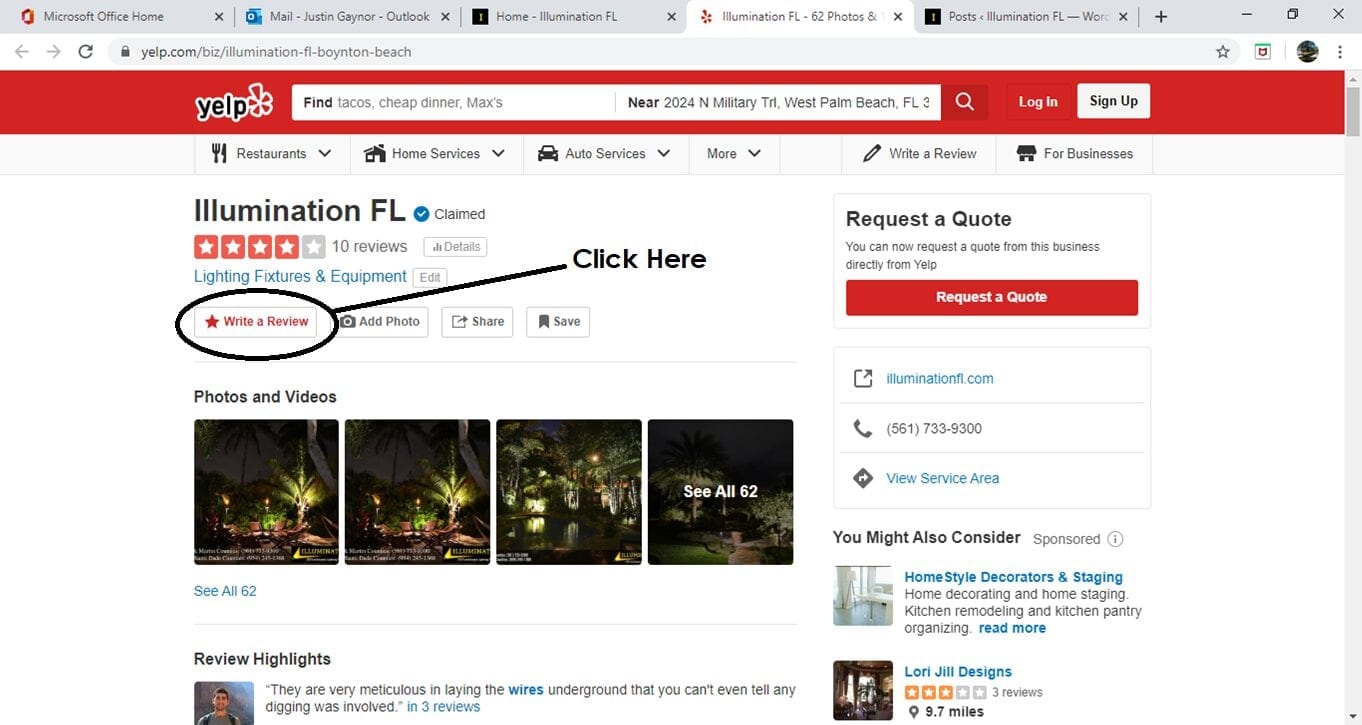This screenshot has height=725, width=1362.
Task: Click the Edit button beside category
Action: point(430,278)
